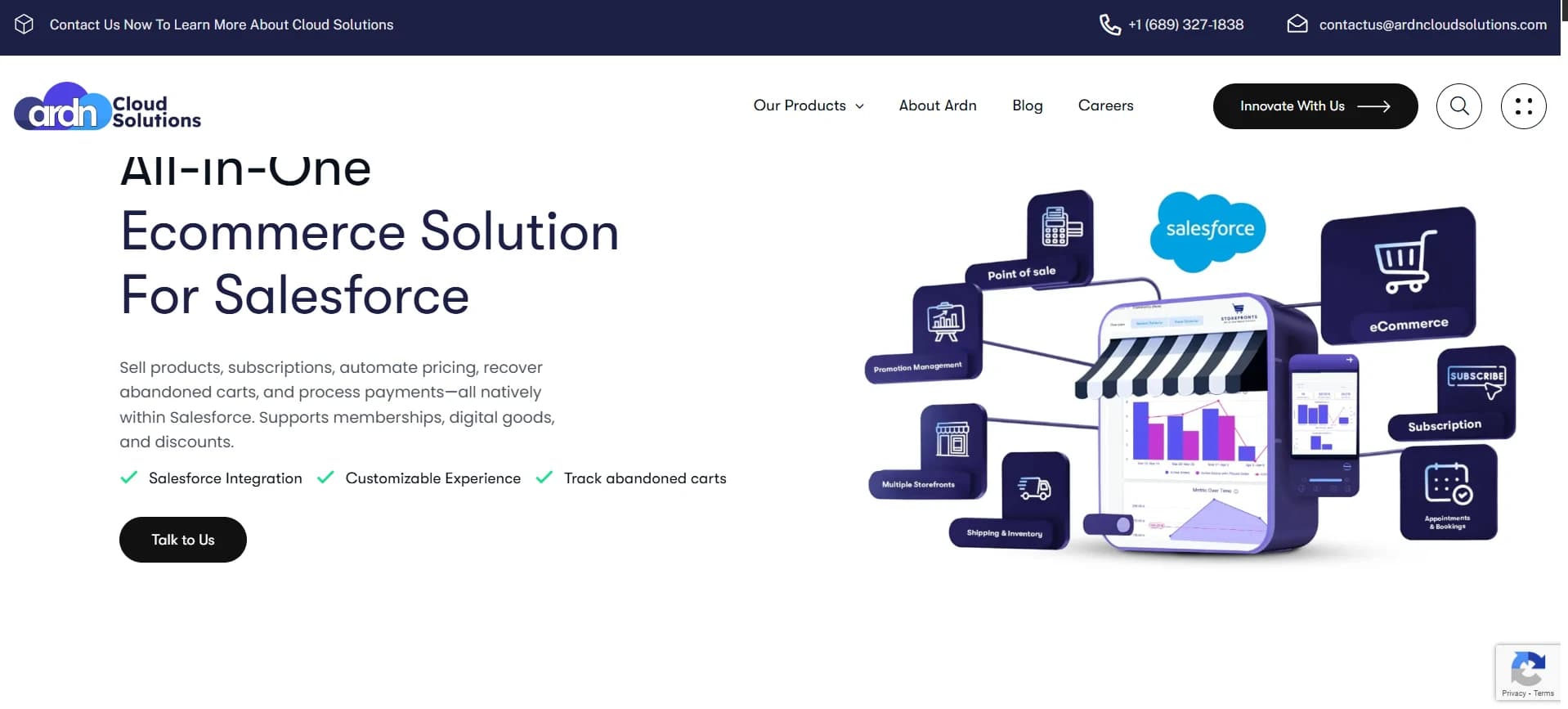Click the checkmark beside Customizable Experience
The height and width of the screenshot is (709, 1568).
click(325, 478)
